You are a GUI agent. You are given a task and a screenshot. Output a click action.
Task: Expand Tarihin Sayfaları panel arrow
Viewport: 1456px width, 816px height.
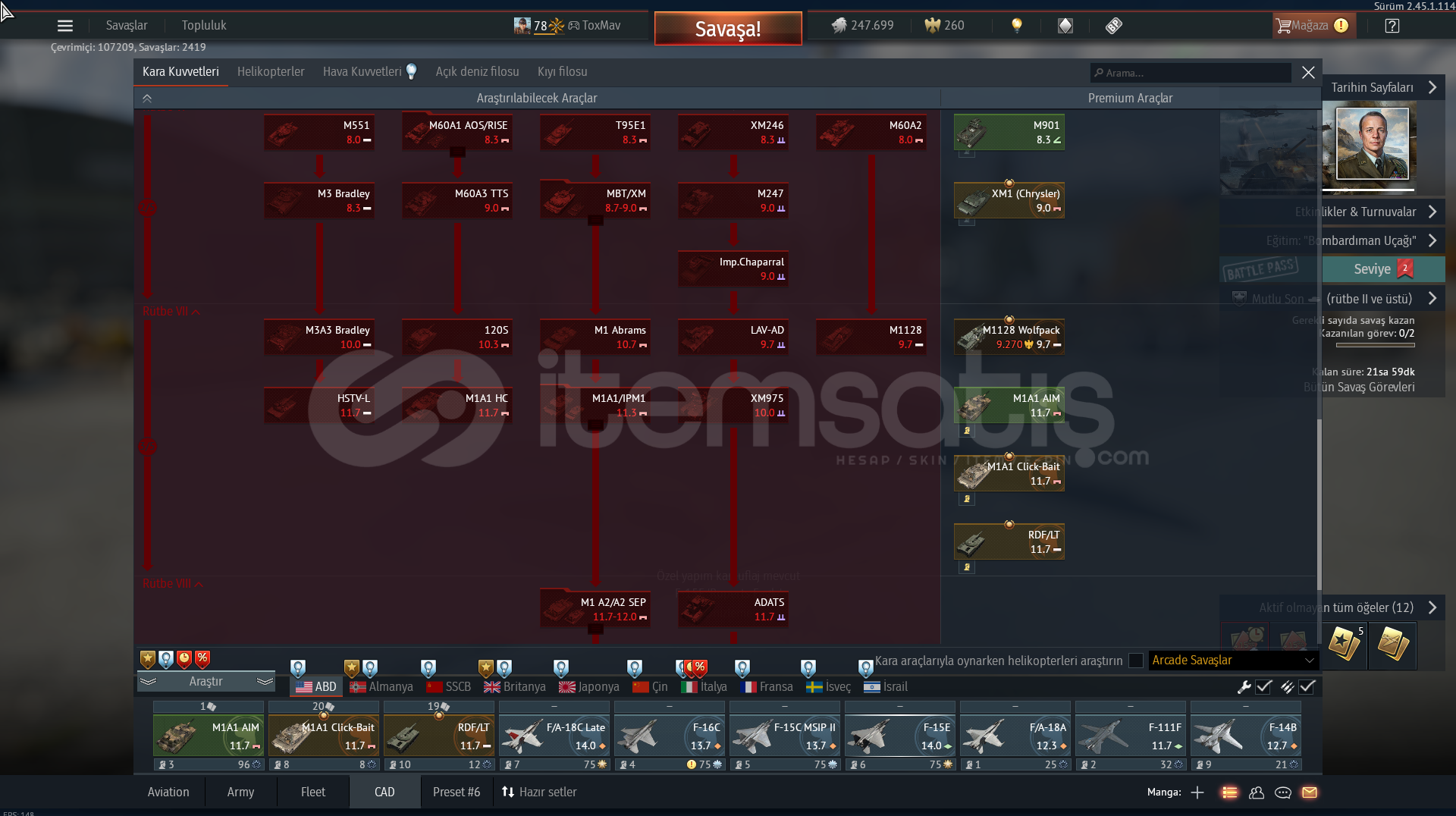1432,87
